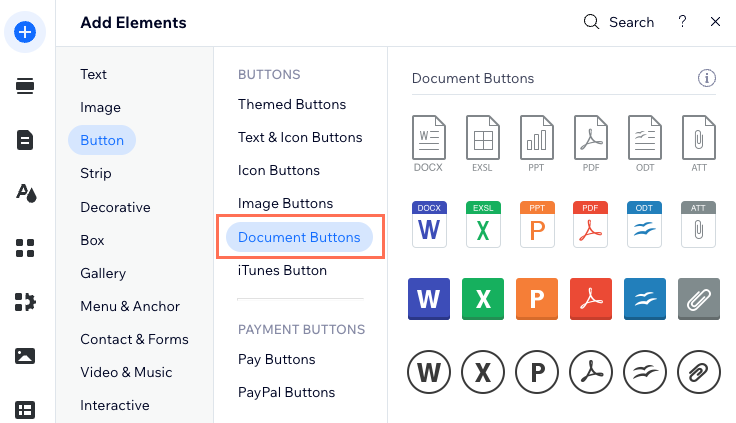Add outline DOCX document button
This screenshot has height=423, width=736.
click(429, 144)
